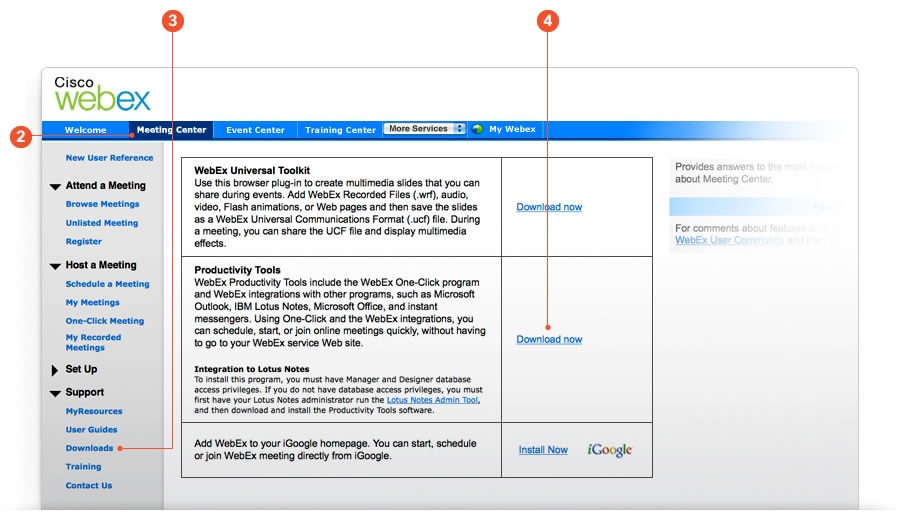
Task: Expand the Set Up section
Action: pos(55,370)
